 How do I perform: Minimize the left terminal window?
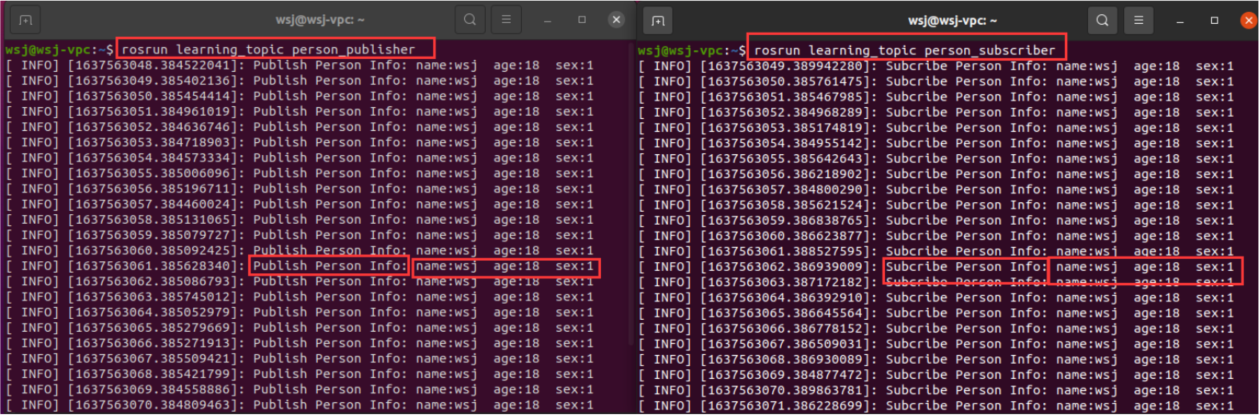(548, 19)
